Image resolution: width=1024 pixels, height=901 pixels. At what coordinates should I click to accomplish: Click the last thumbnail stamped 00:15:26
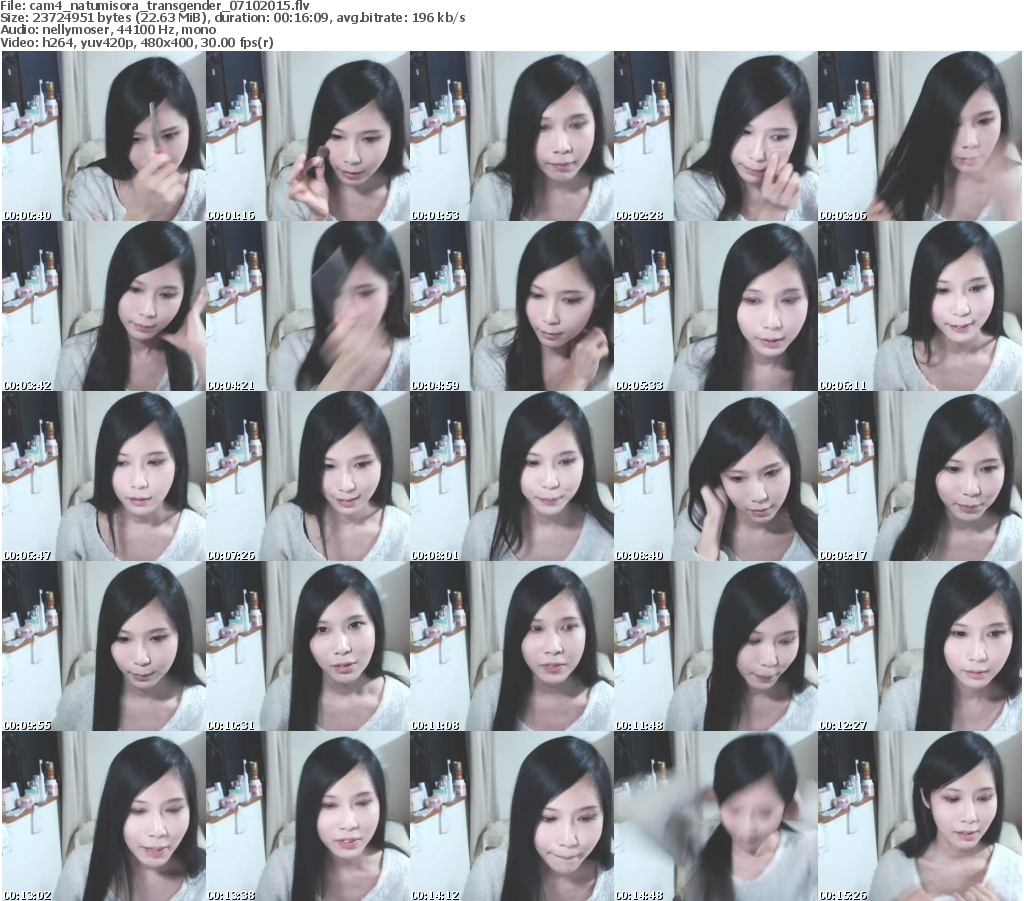(x=920, y=816)
